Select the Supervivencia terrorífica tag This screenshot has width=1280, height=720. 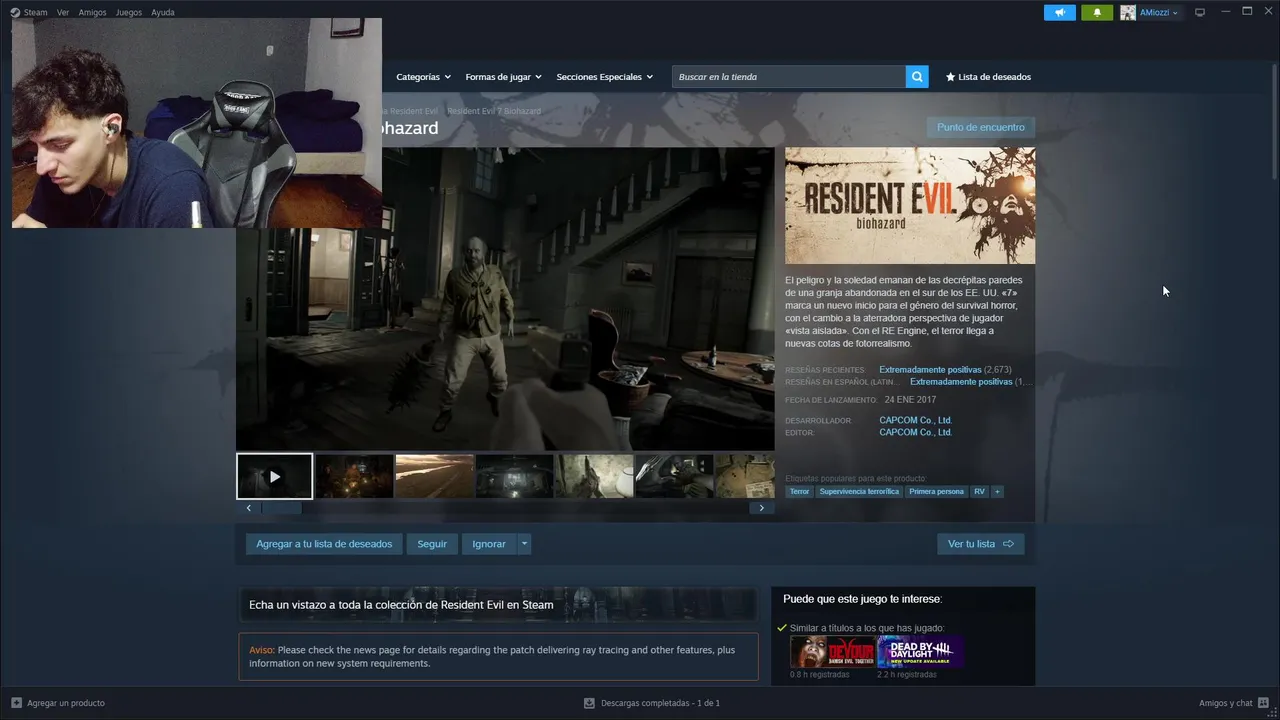[x=859, y=492]
